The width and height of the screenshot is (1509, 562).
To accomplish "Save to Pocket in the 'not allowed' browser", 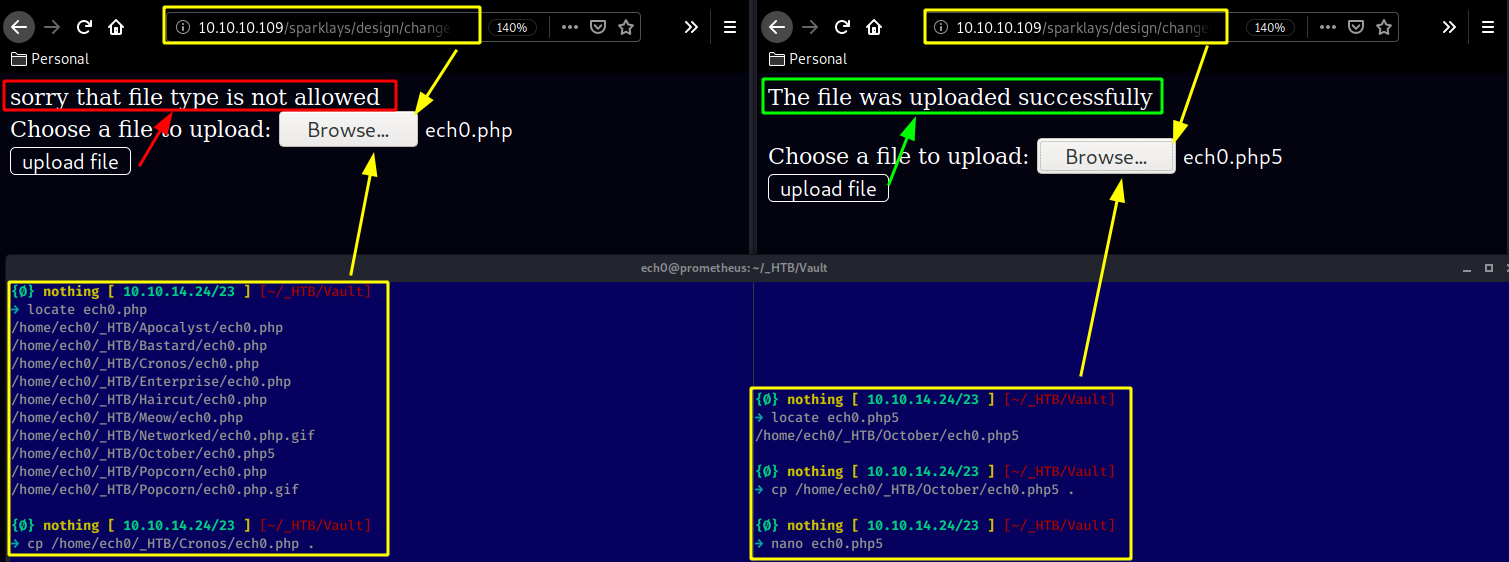I will pyautogui.click(x=598, y=28).
